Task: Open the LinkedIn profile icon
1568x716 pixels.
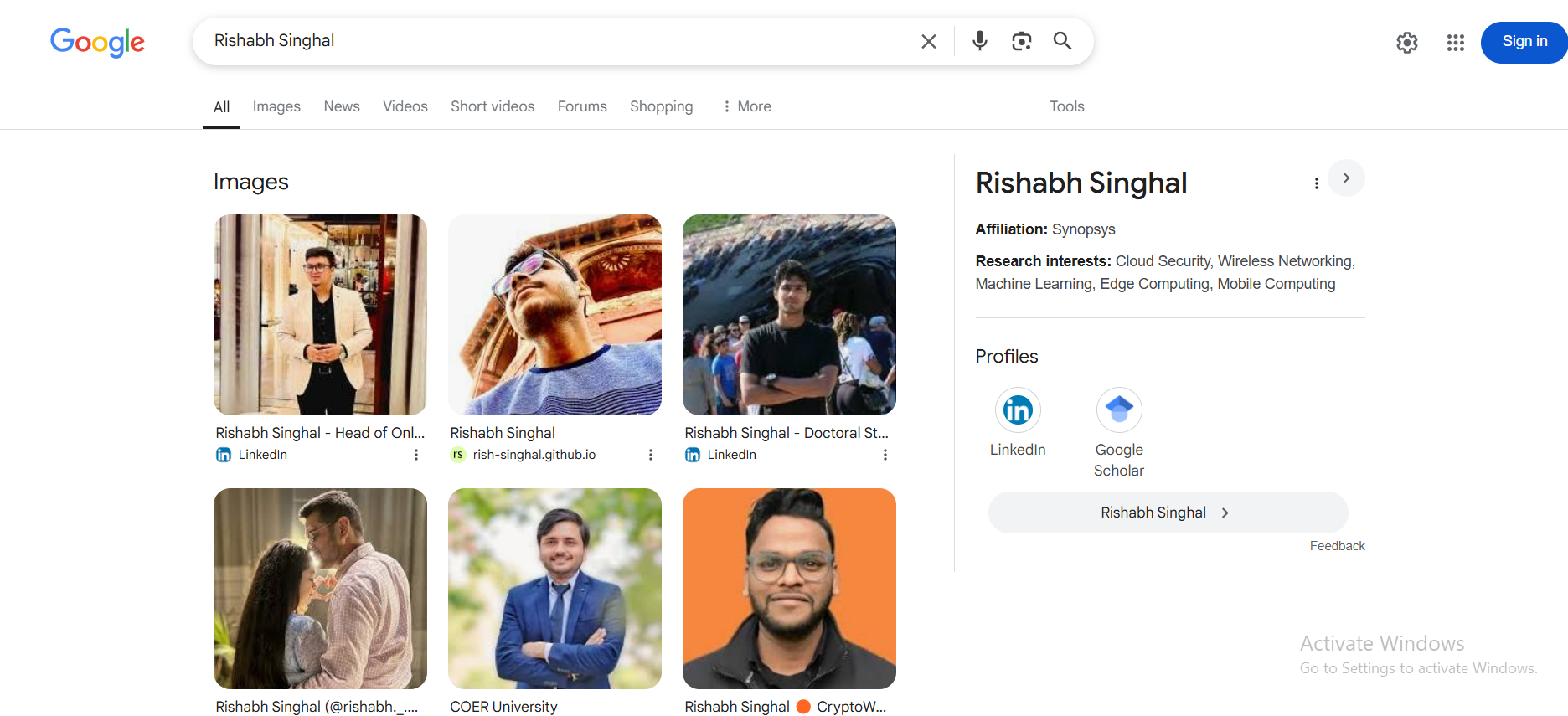Action: [1018, 410]
